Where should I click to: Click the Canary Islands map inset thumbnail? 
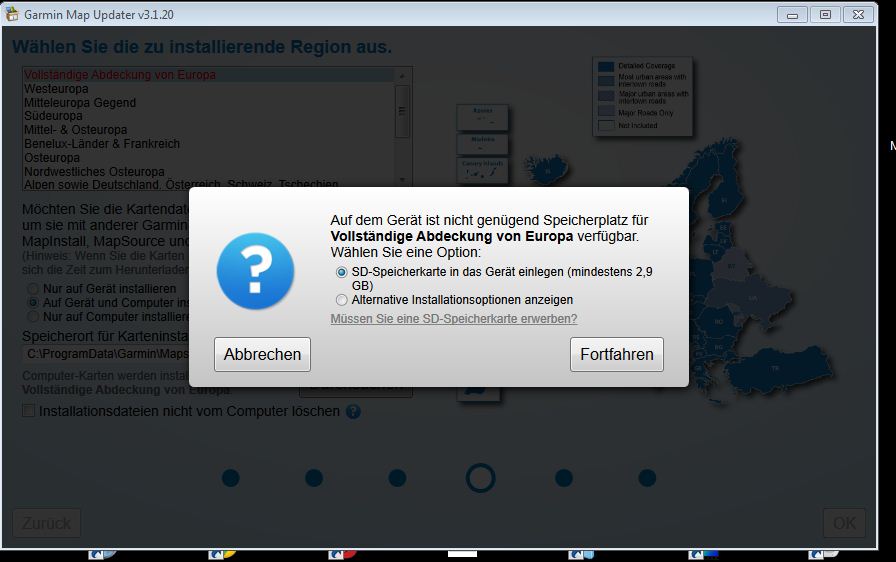(x=482, y=171)
